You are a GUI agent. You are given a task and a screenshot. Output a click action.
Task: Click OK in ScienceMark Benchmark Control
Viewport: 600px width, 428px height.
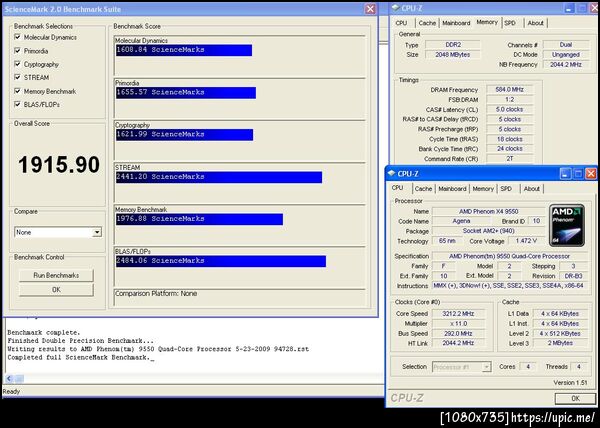click(x=56, y=290)
